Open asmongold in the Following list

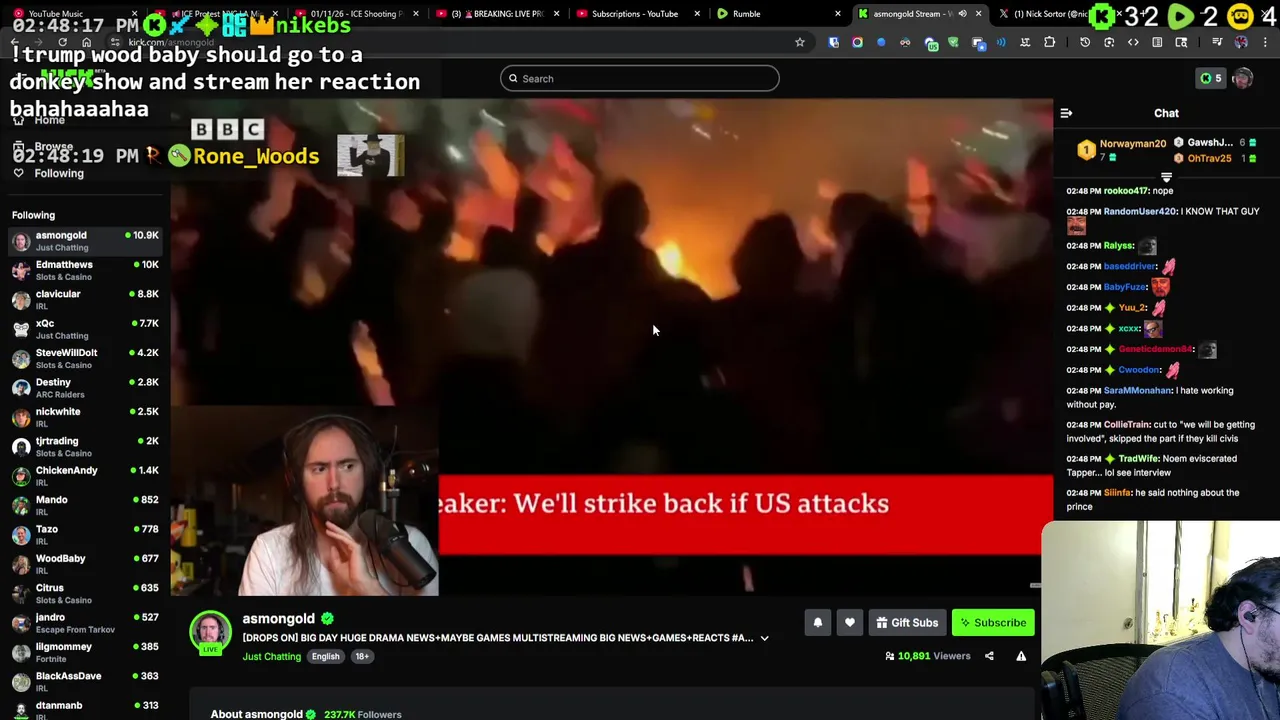click(85, 240)
